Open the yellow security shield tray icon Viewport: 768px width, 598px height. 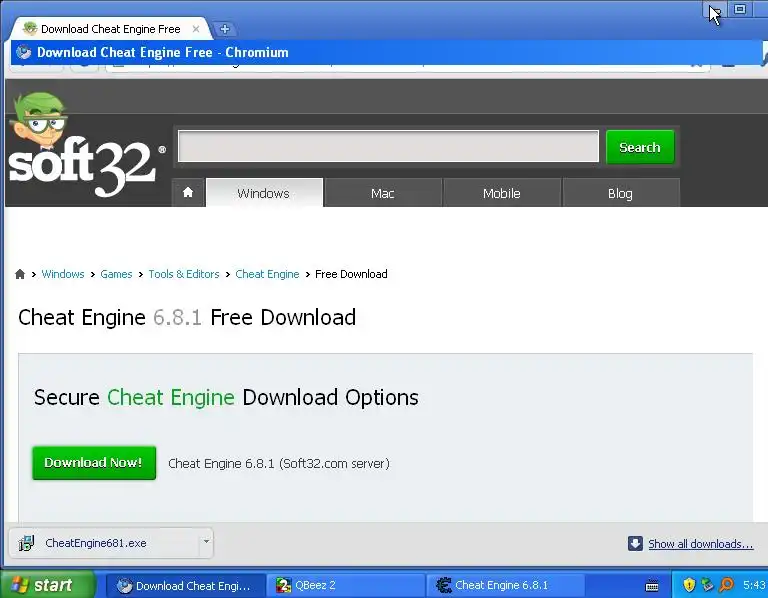point(689,585)
